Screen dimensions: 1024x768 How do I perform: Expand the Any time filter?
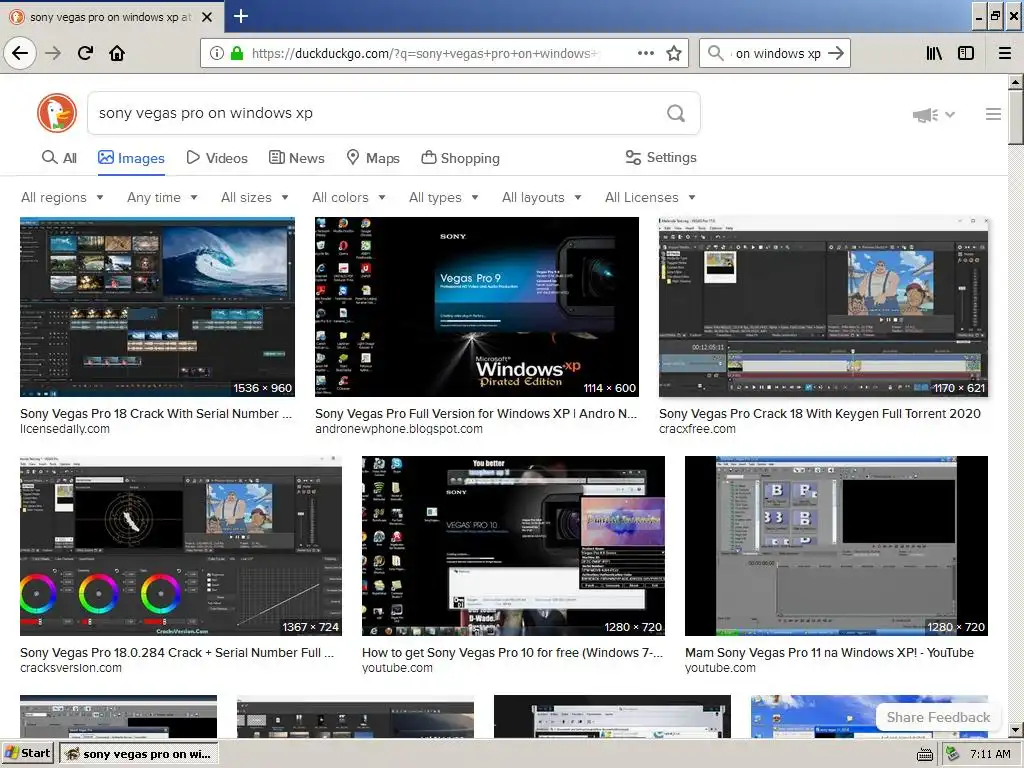163,197
